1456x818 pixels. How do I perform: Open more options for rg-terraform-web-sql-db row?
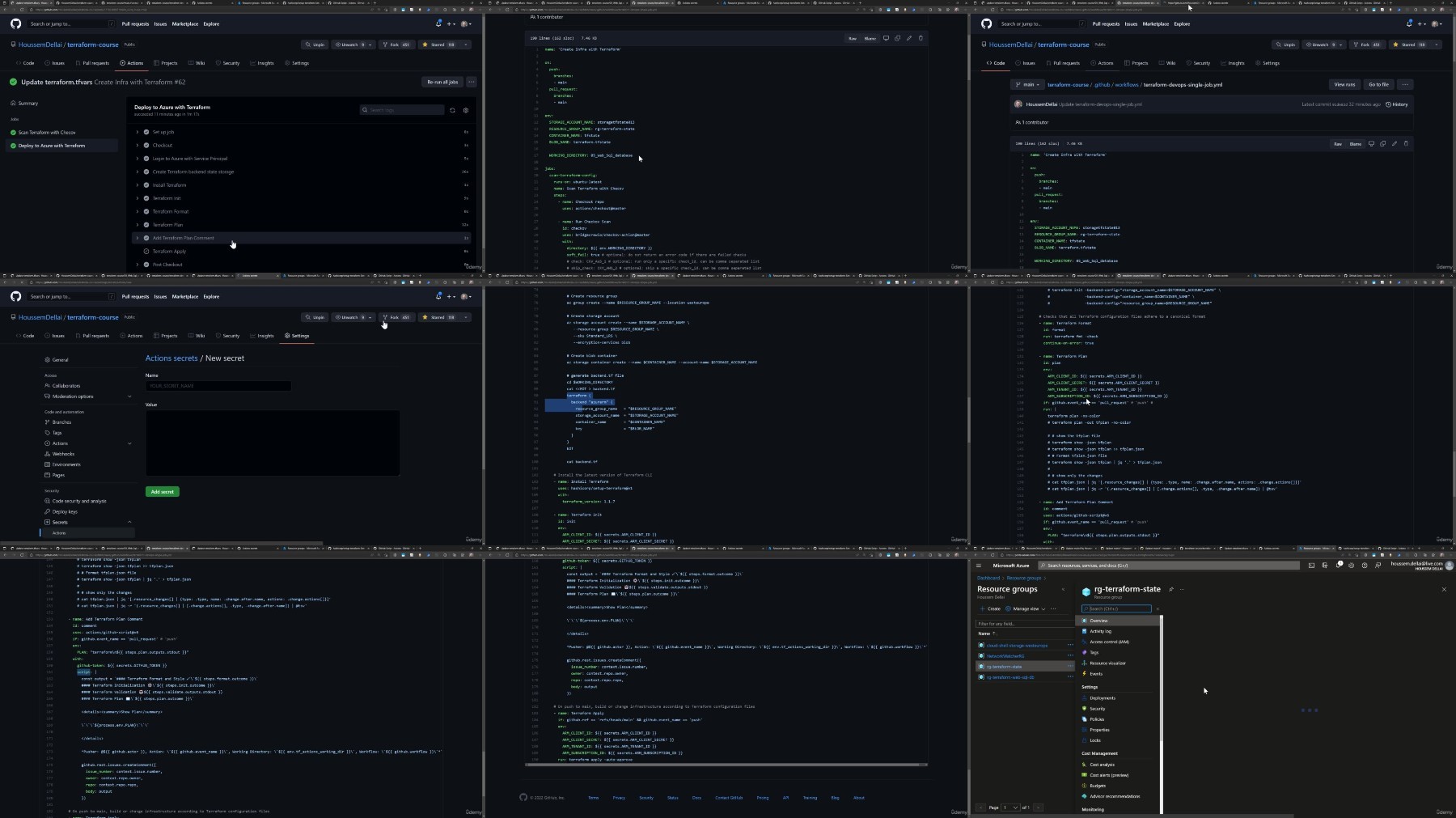(x=1070, y=677)
